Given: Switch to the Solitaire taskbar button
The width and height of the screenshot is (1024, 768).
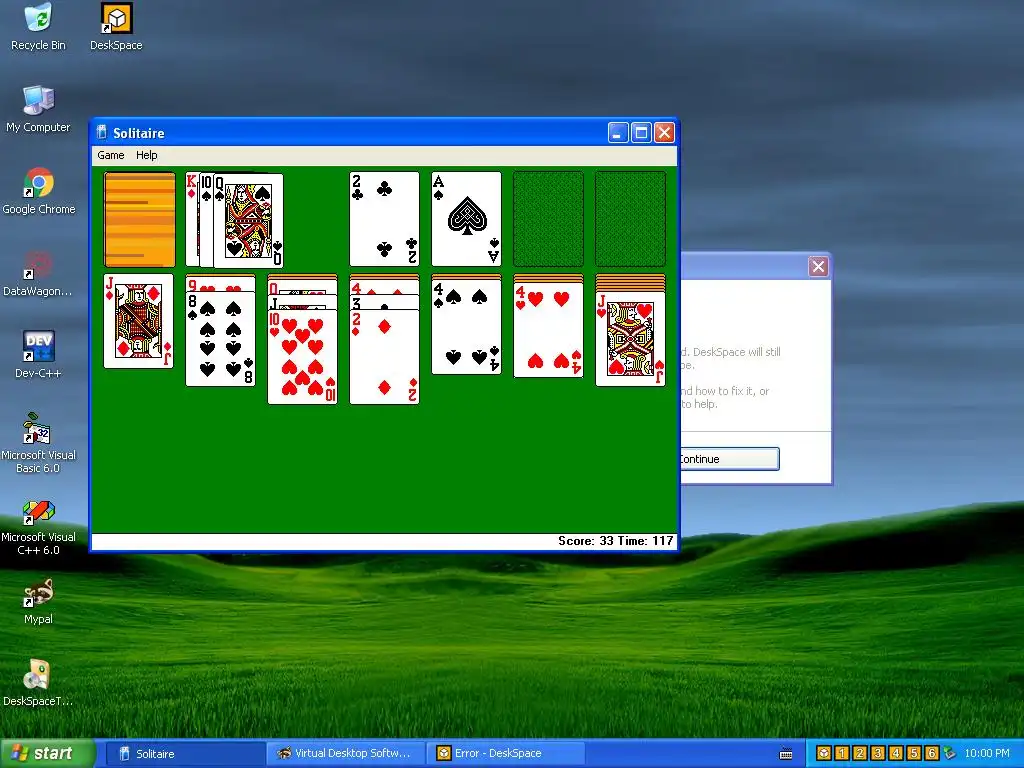Looking at the screenshot, I should (184, 754).
